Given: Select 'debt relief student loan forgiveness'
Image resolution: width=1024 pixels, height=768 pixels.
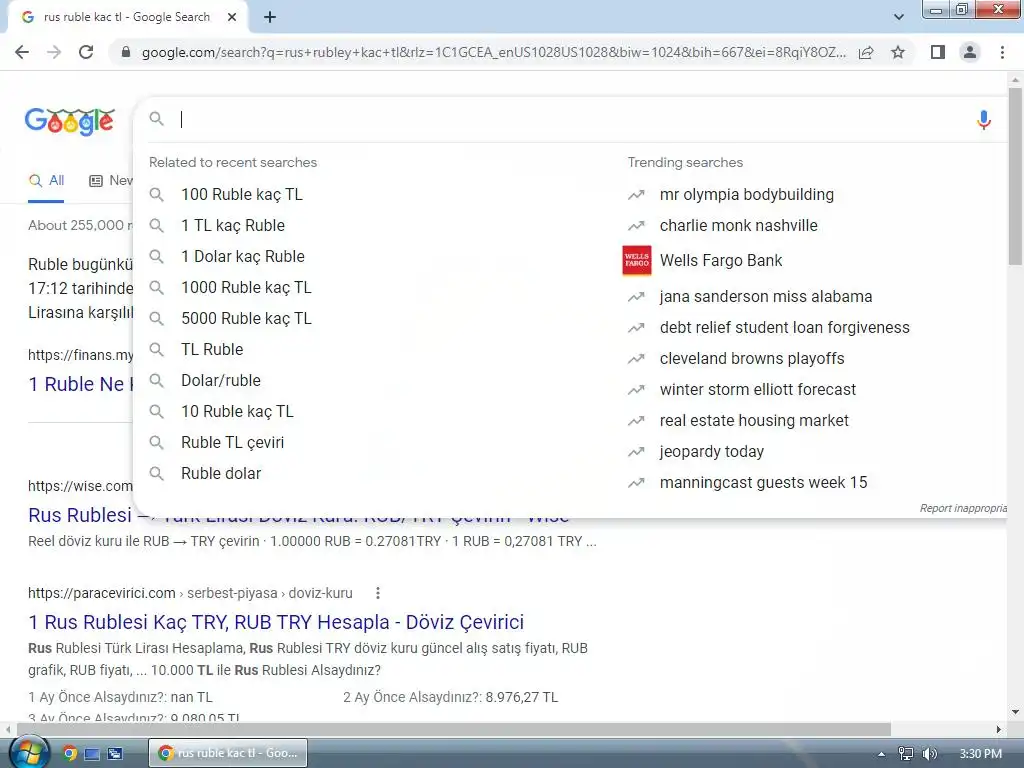Looking at the screenshot, I should point(784,328).
